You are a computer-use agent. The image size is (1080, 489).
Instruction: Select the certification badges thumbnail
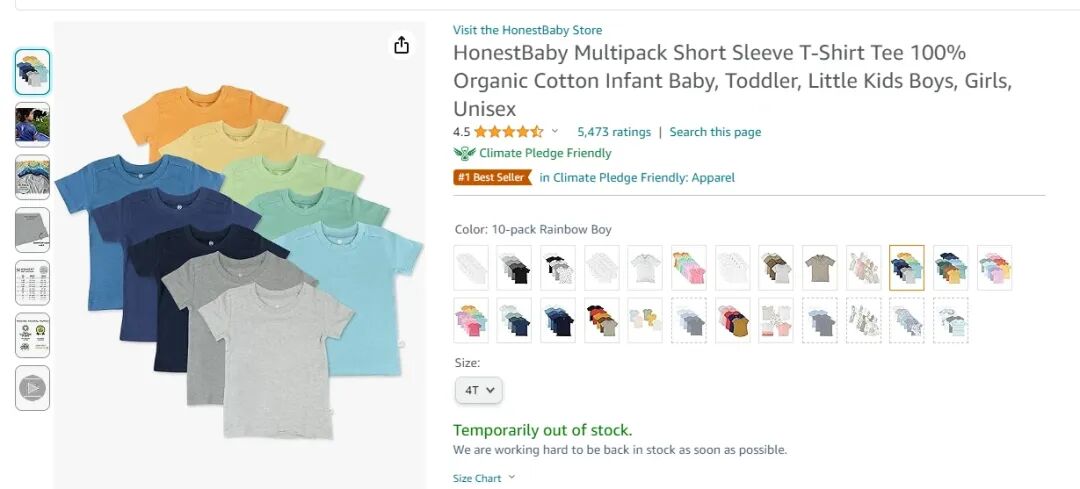click(x=32, y=335)
